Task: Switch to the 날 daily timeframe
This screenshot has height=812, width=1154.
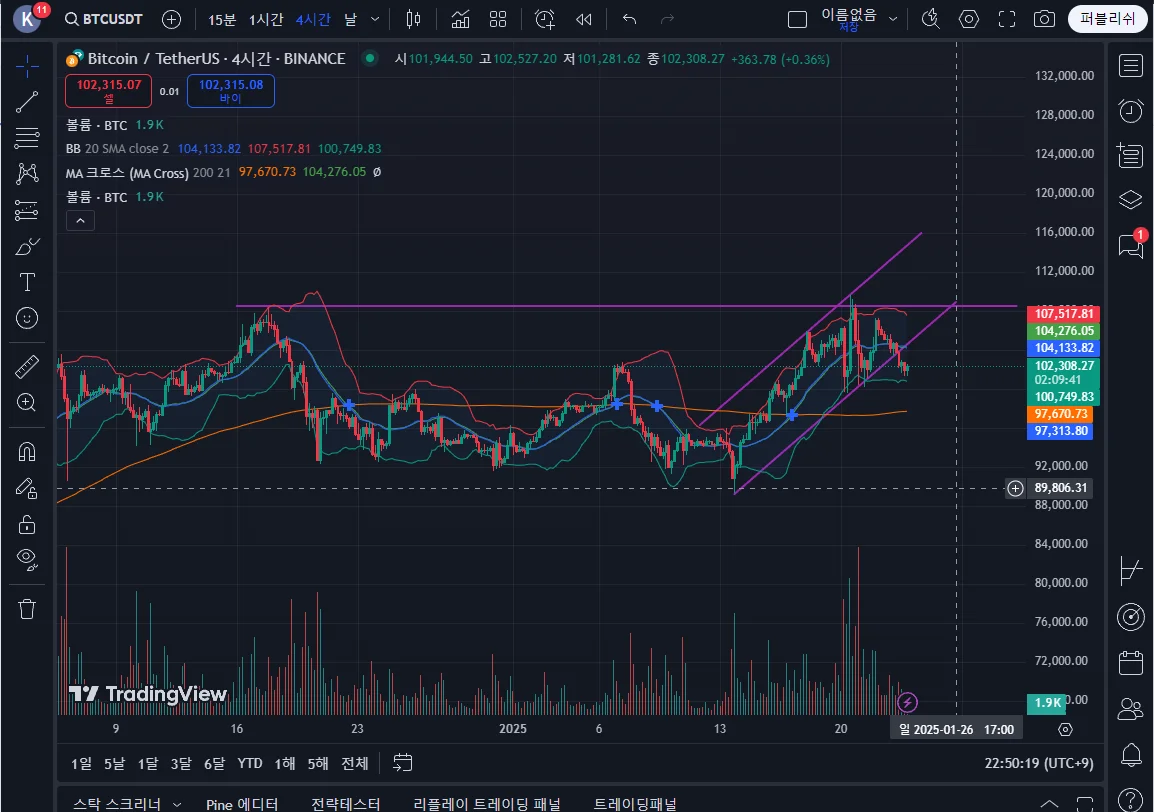Action: [351, 19]
